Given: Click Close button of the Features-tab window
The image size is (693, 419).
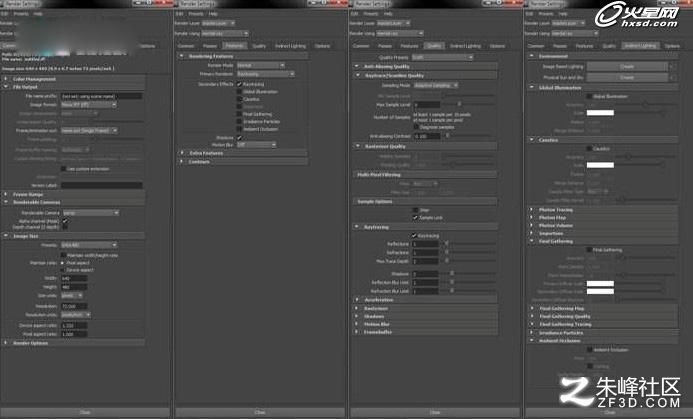Looking at the screenshot, I should 260,412.
